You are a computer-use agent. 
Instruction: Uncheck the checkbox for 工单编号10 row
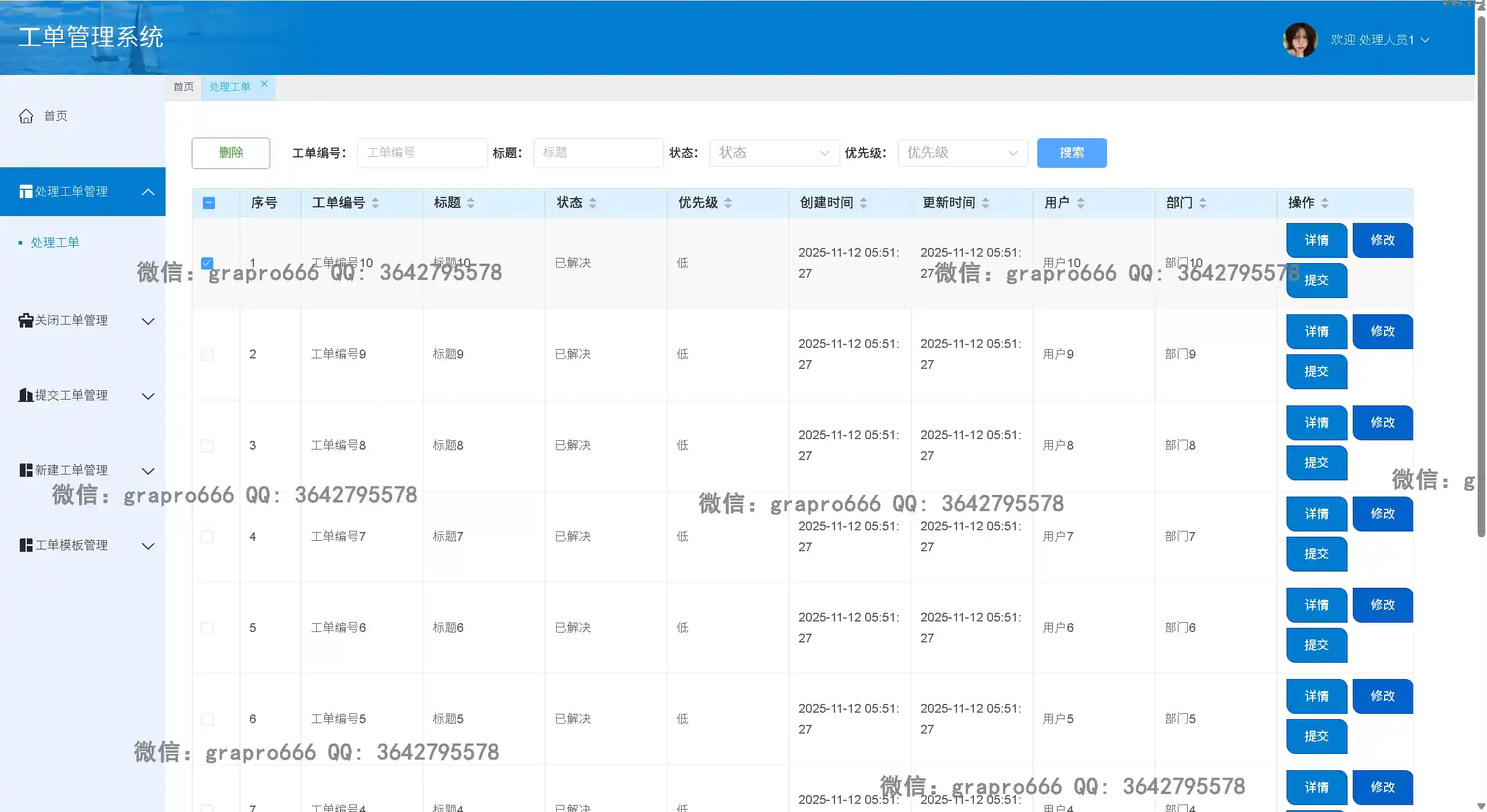(x=207, y=263)
